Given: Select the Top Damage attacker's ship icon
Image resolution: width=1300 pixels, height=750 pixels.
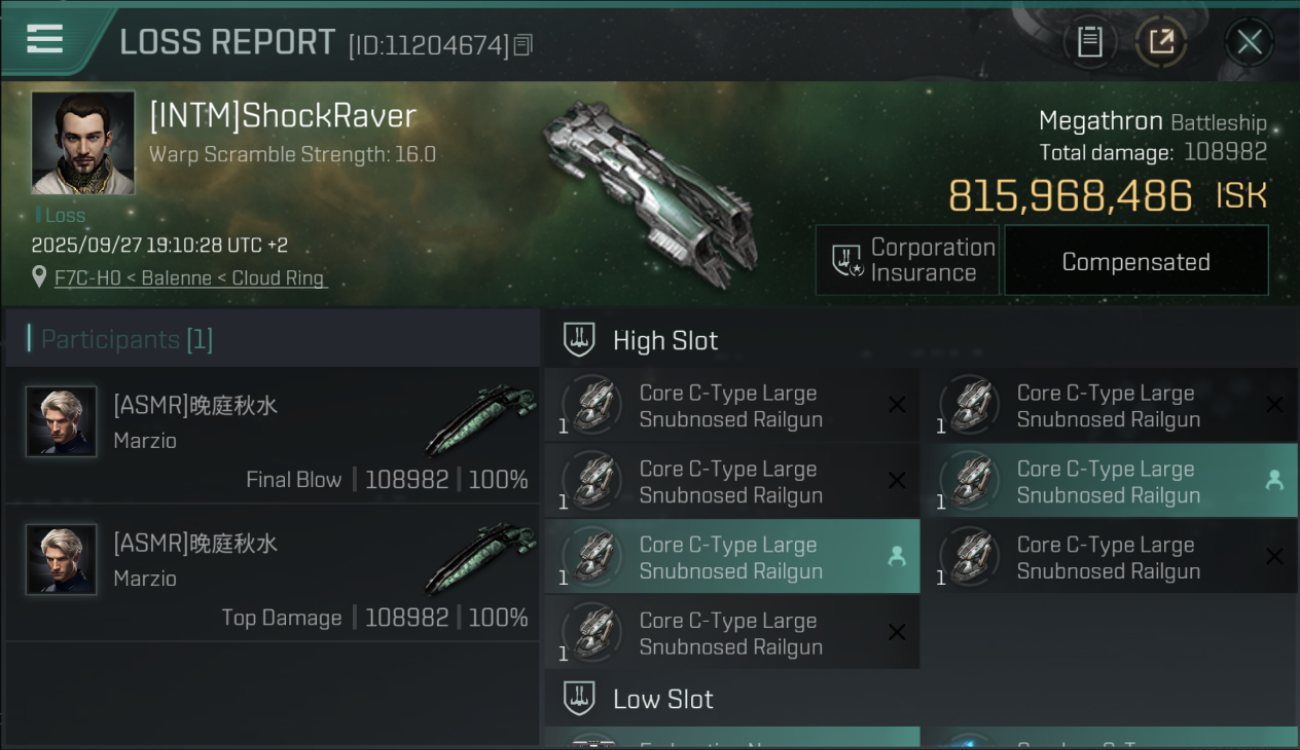Looking at the screenshot, I should tap(480, 558).
